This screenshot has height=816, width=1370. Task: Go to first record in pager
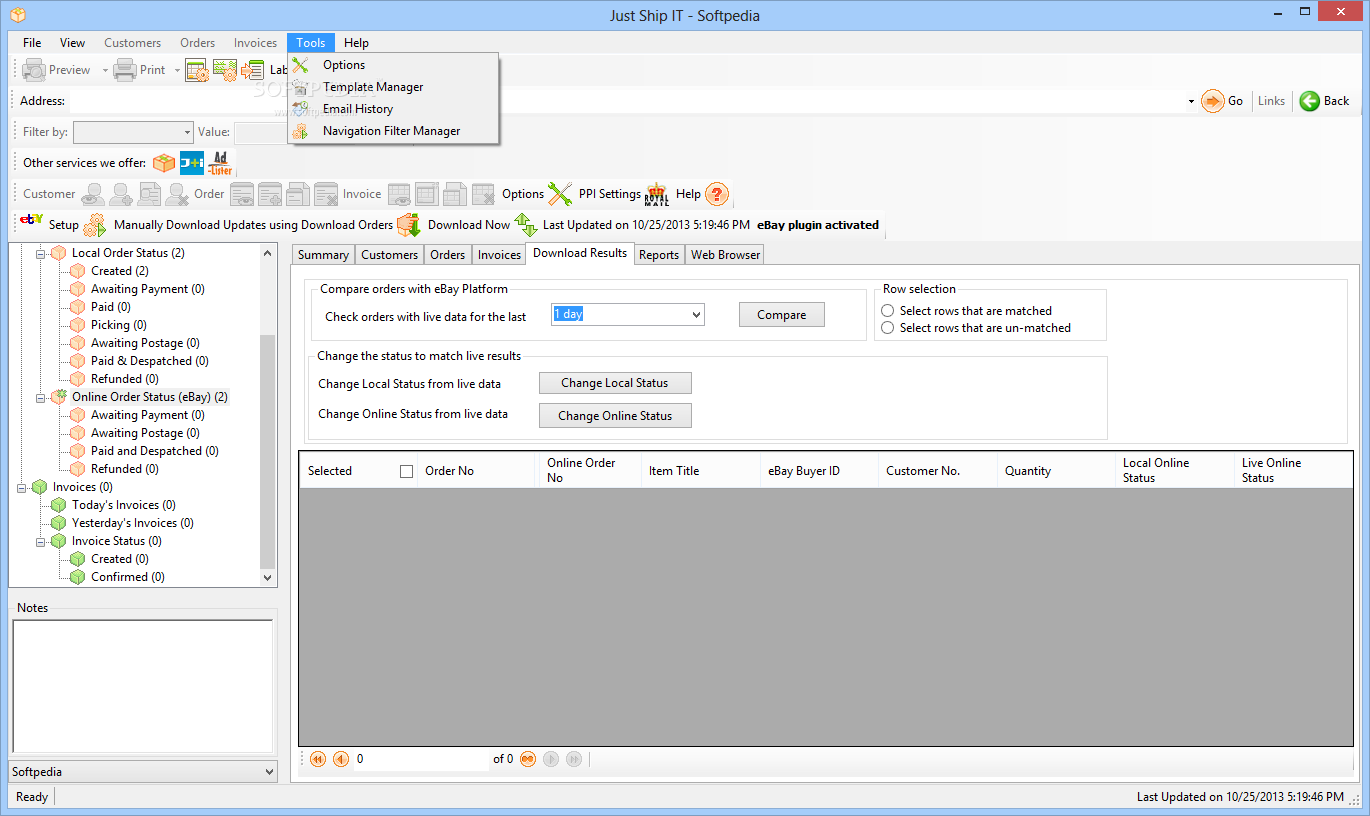pos(318,759)
